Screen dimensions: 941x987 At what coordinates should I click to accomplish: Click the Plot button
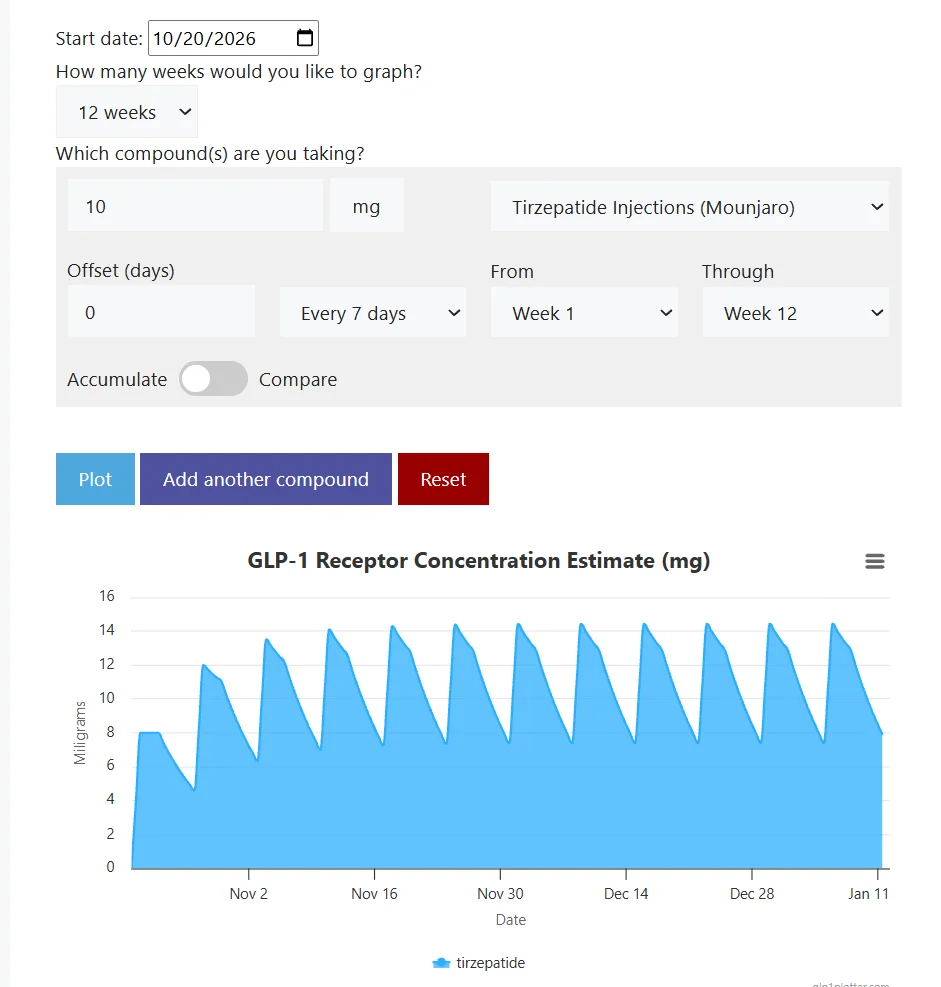[95, 479]
